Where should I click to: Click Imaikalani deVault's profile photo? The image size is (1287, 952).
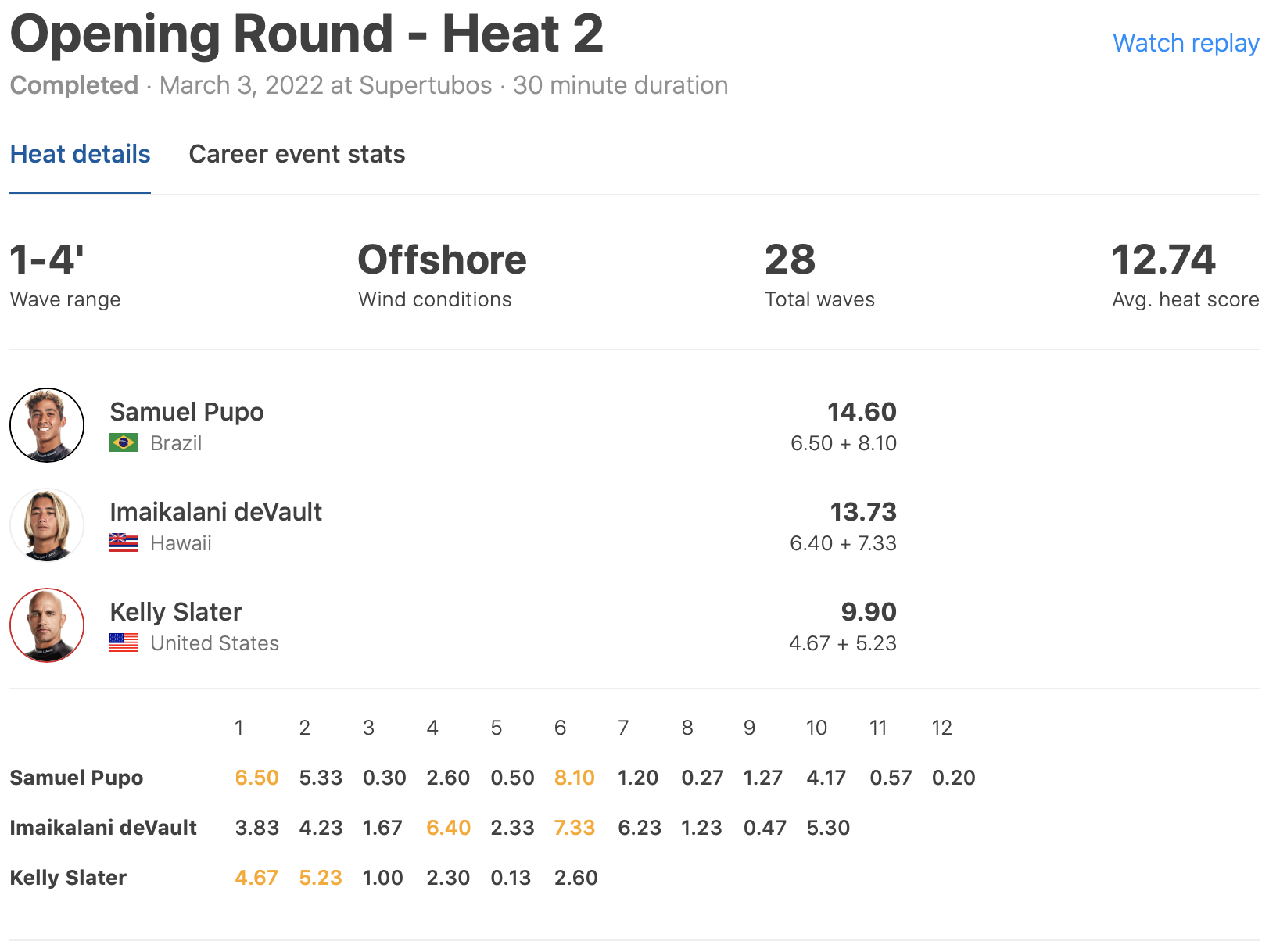pos(47,525)
